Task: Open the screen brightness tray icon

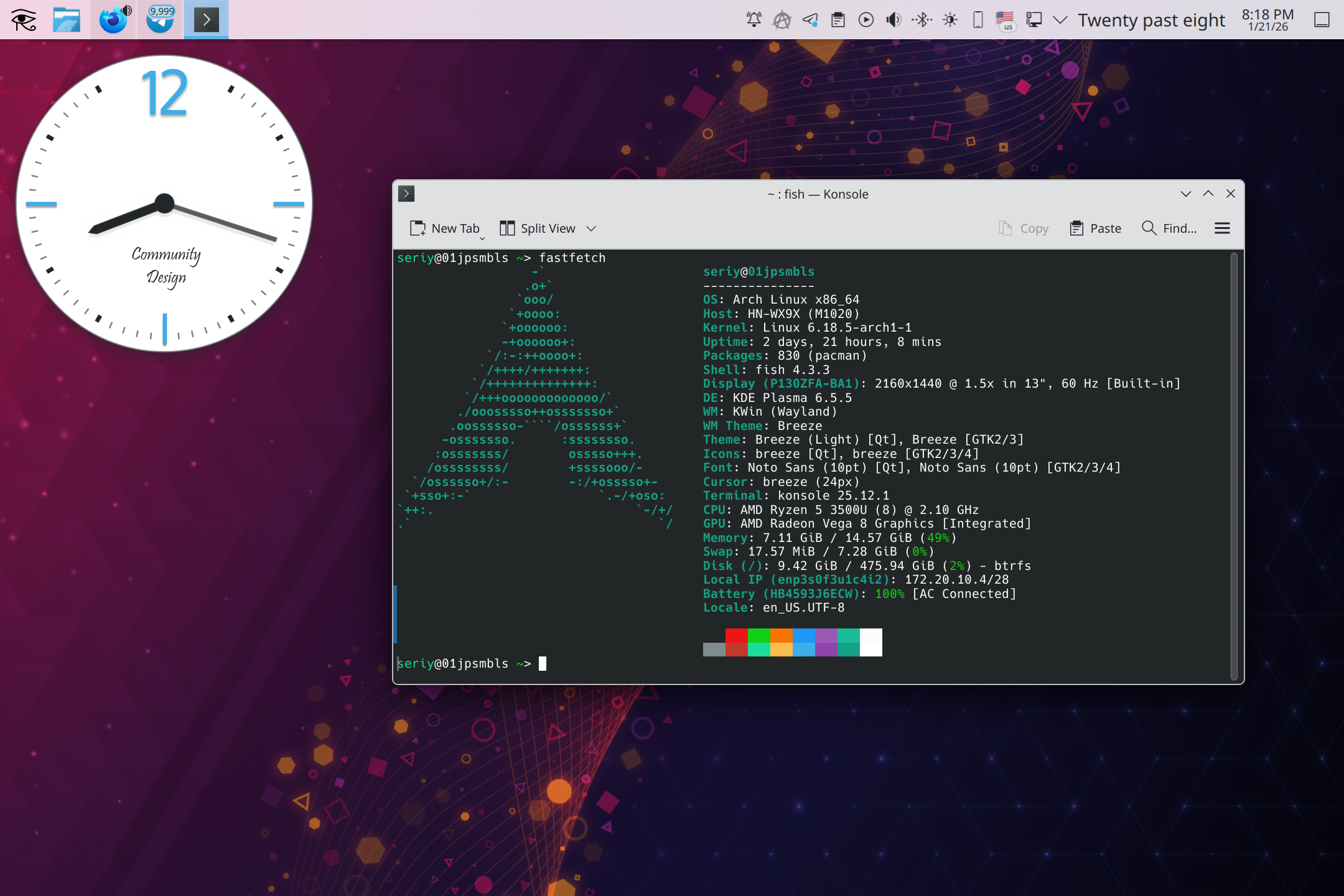Action: tap(950, 20)
